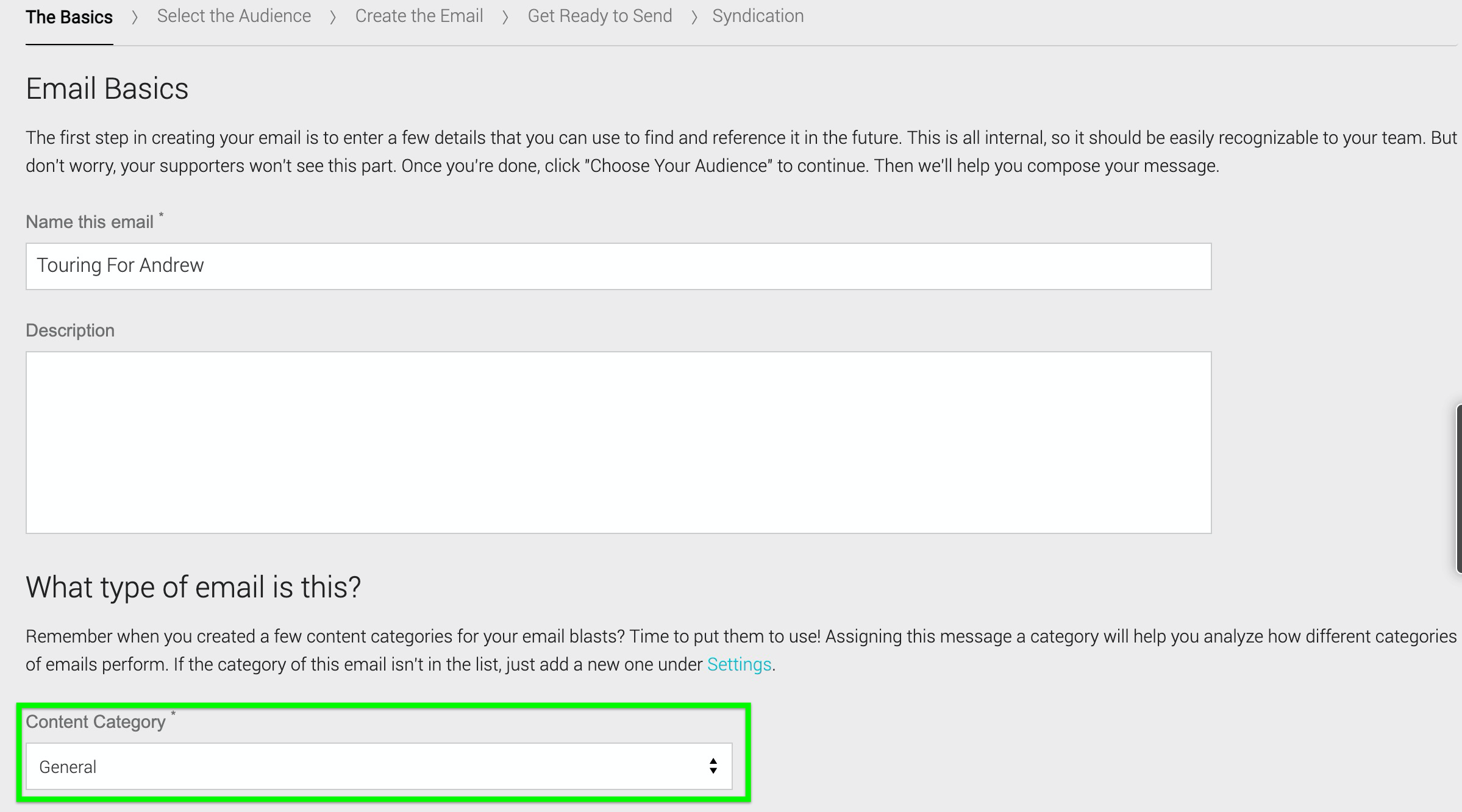Viewport: 1462px width, 812px height.
Task: Jump to the Syndication step
Action: click(758, 16)
